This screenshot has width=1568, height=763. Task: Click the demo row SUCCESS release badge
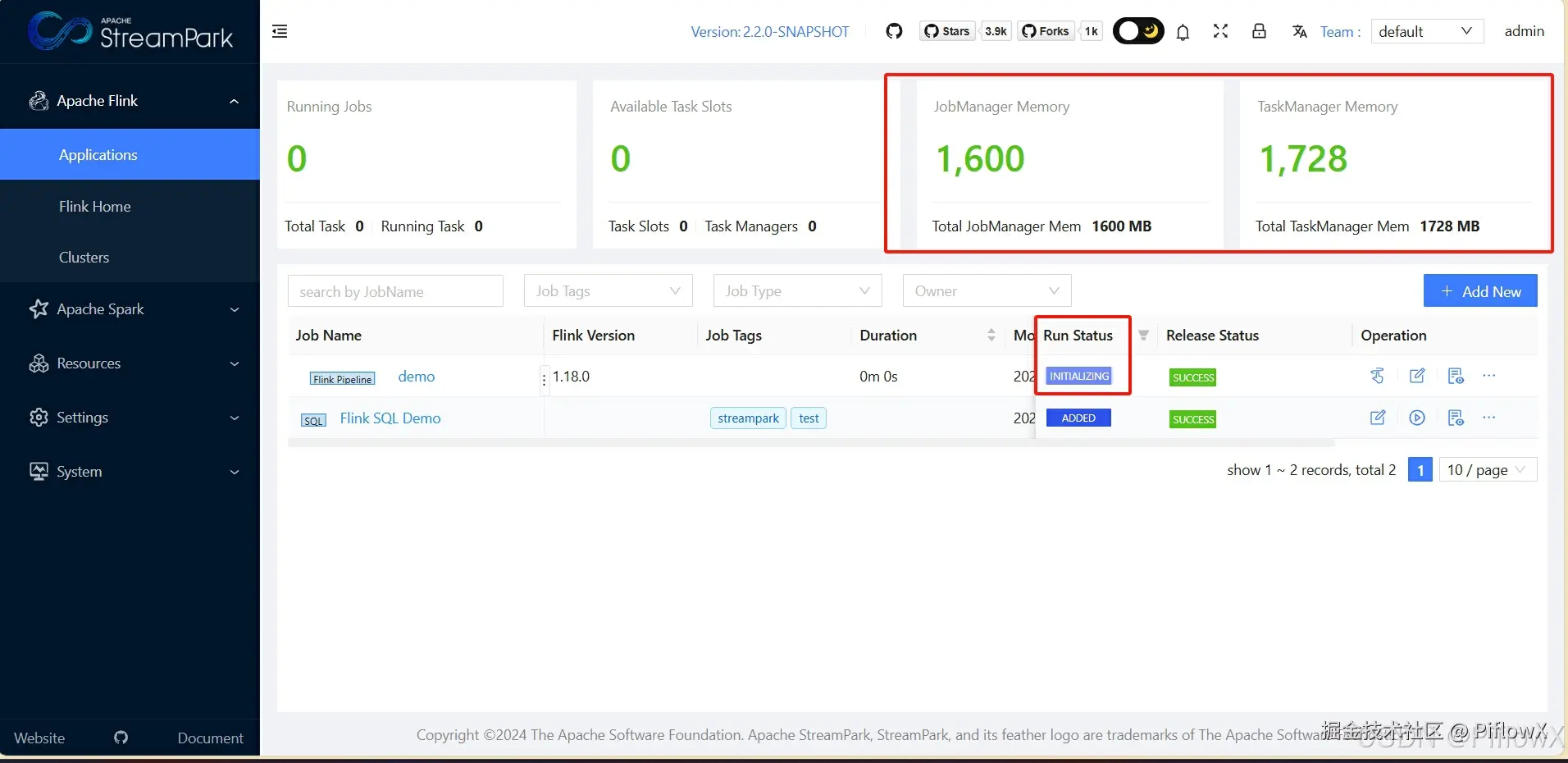[x=1193, y=377]
